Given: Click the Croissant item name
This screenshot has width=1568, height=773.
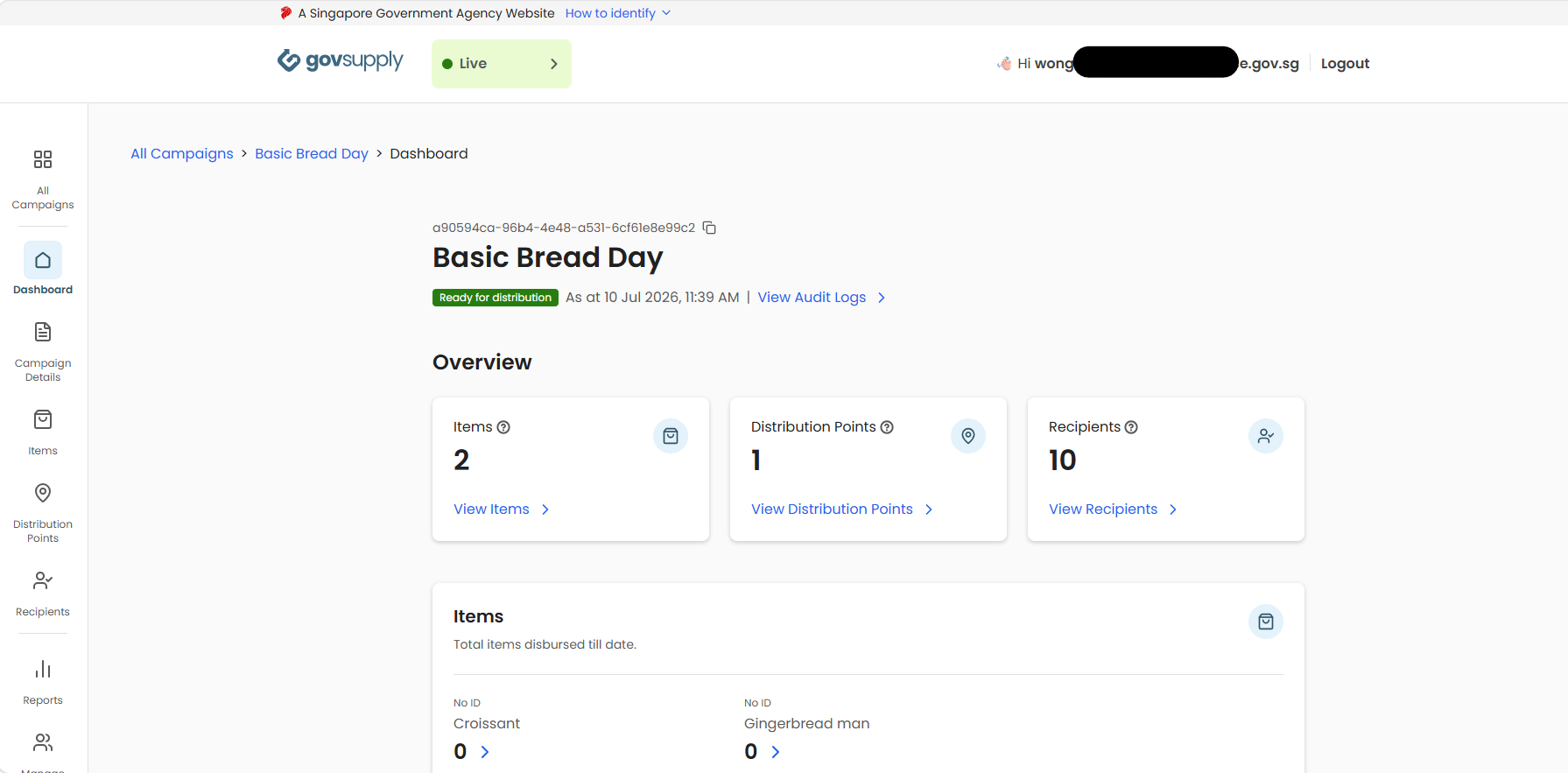Looking at the screenshot, I should pyautogui.click(x=487, y=724).
